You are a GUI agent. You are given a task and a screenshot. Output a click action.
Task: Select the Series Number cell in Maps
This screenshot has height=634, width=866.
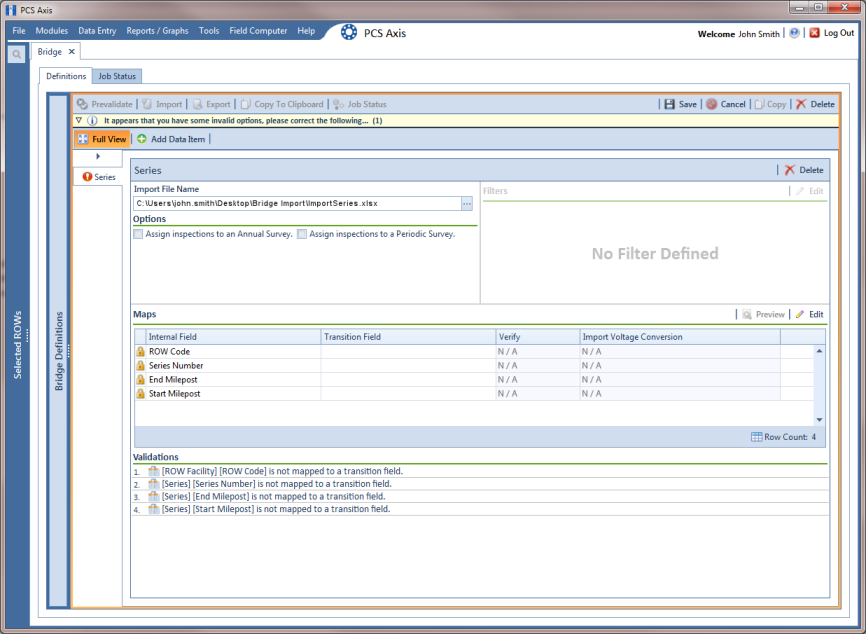click(233, 366)
